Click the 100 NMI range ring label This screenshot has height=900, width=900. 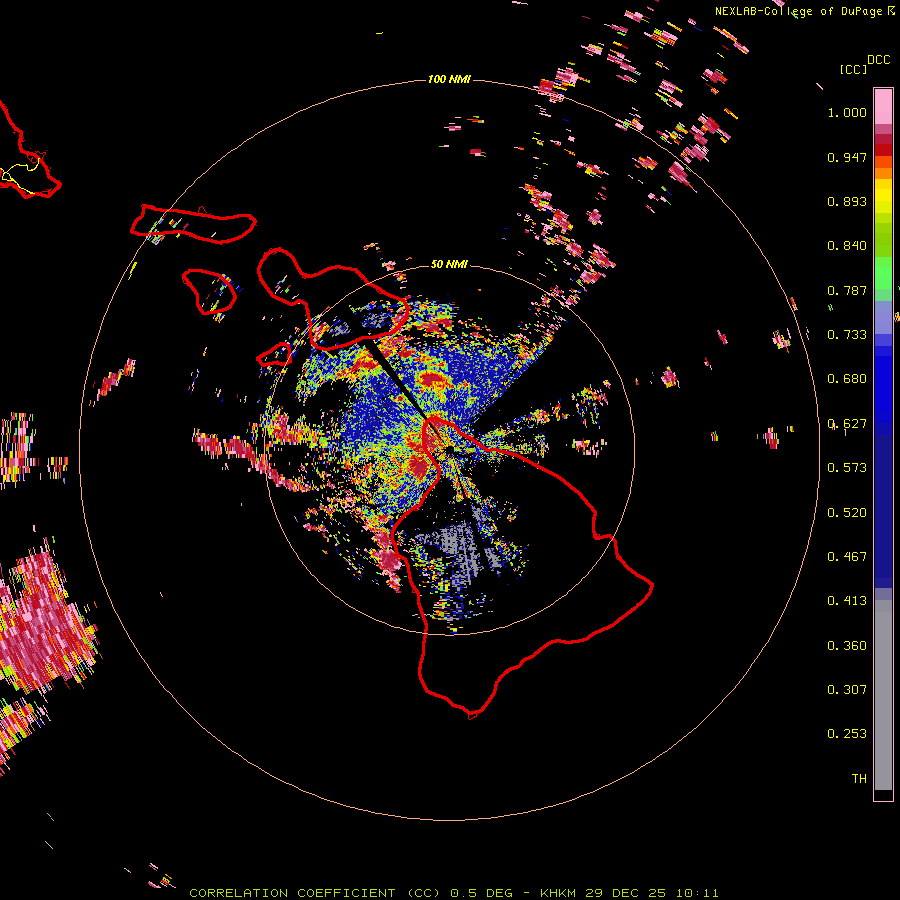click(449, 79)
